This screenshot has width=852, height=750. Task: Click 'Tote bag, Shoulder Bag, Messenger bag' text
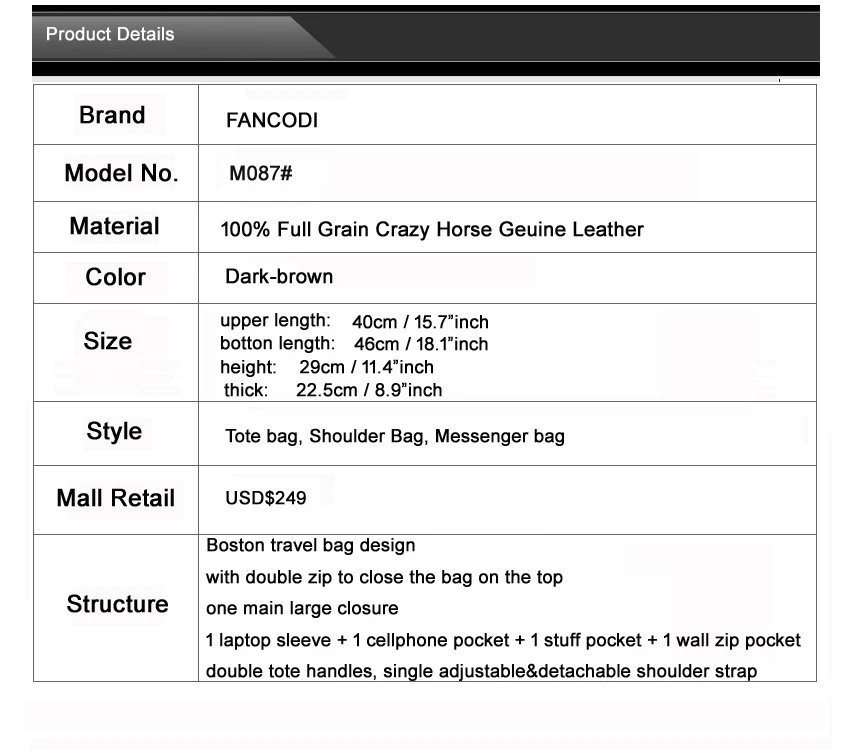coord(395,436)
